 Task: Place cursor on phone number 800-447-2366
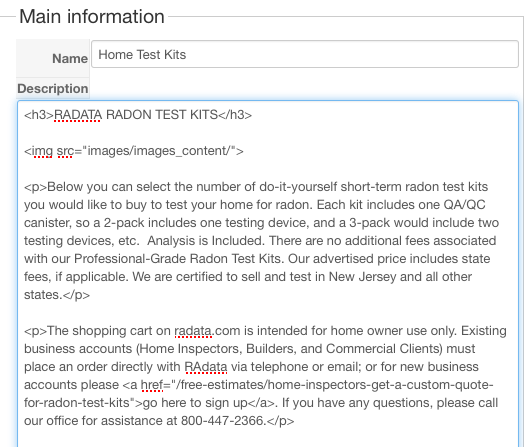[x=223, y=421]
